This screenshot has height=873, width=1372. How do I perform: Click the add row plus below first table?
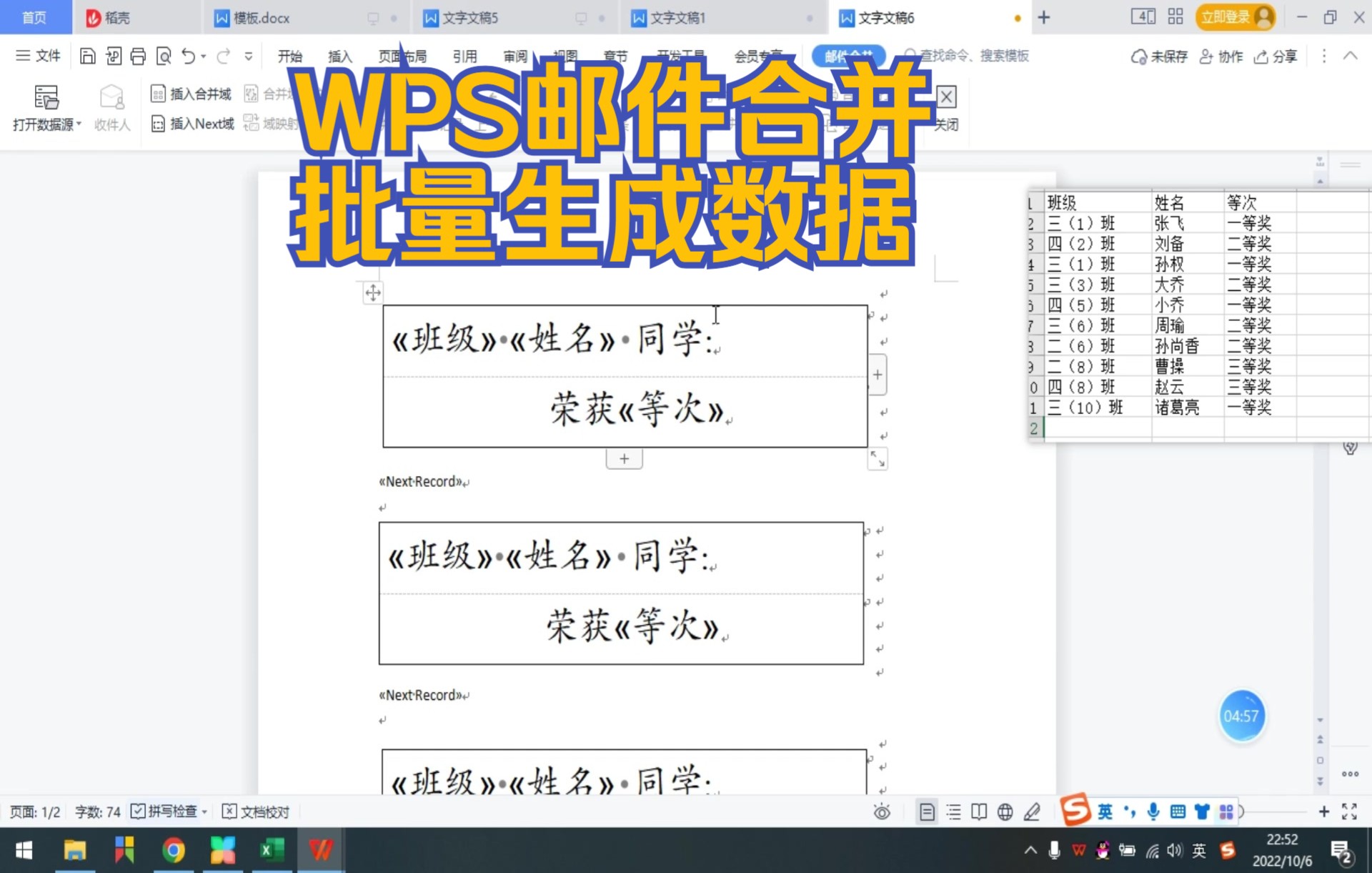tap(624, 459)
